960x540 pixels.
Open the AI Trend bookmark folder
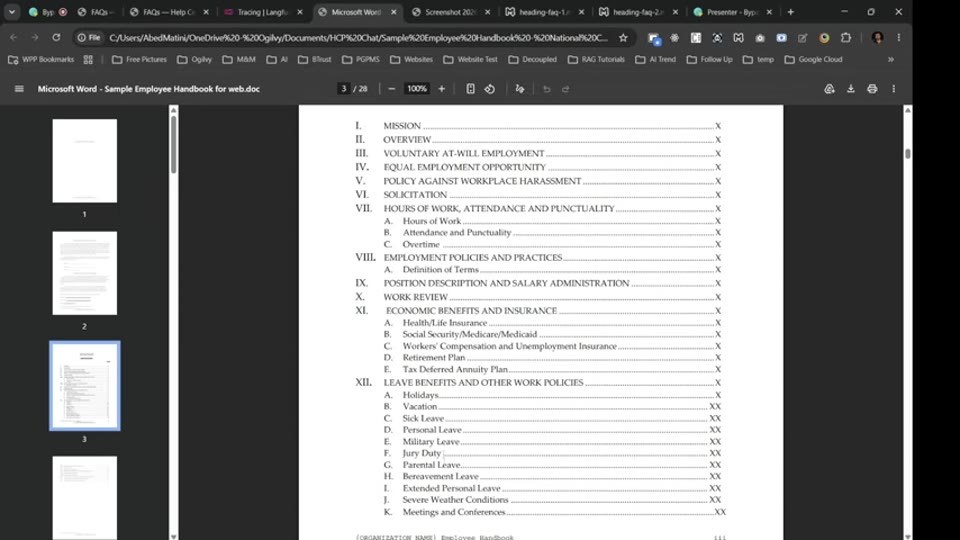(x=656, y=59)
